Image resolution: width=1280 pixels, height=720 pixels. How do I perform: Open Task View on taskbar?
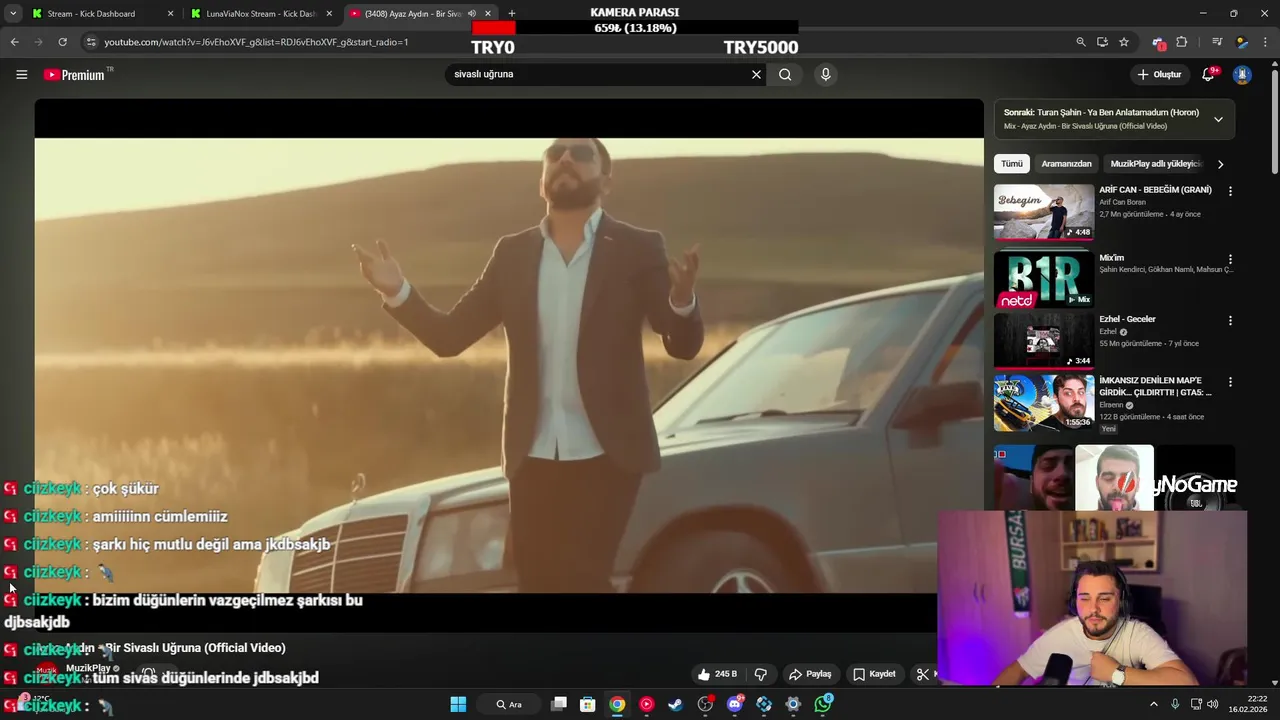[559, 704]
